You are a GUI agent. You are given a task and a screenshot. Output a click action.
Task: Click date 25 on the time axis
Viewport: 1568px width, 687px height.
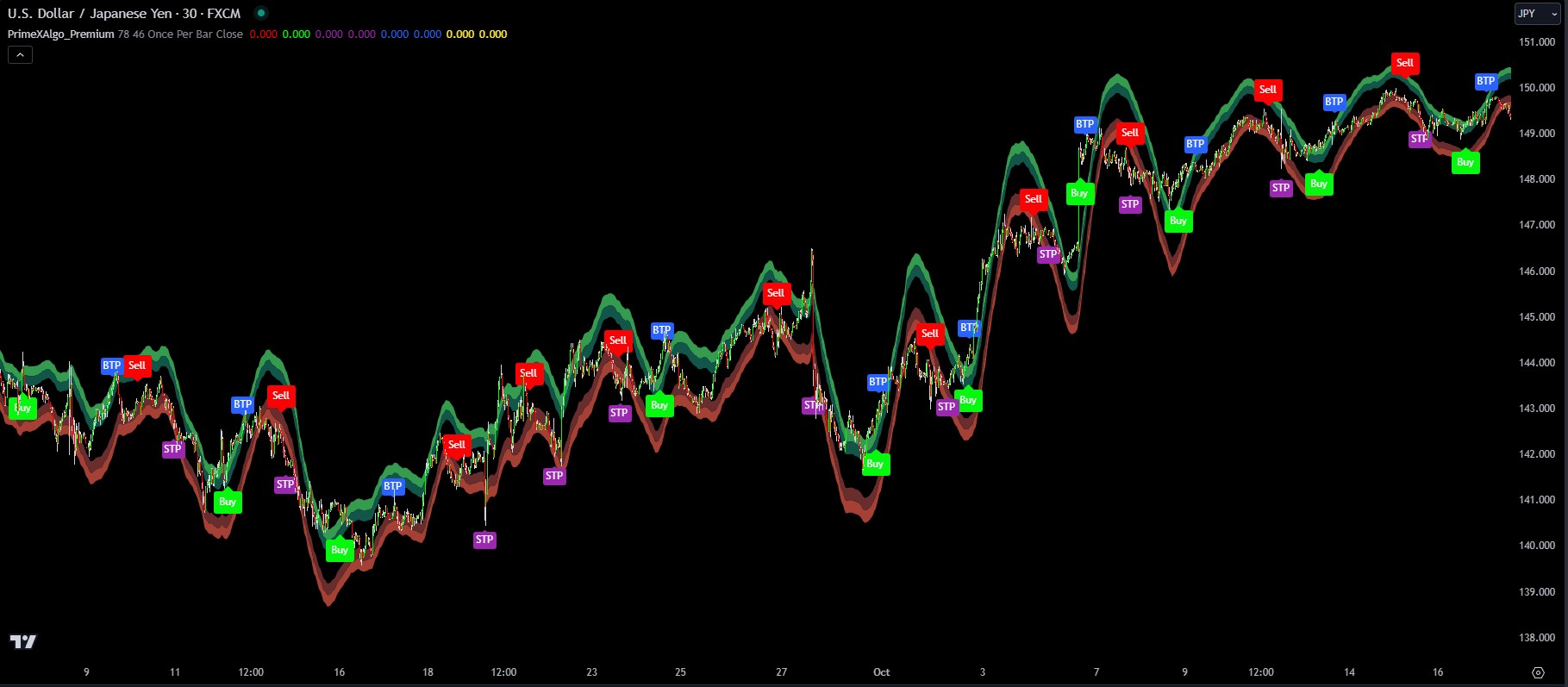click(680, 672)
